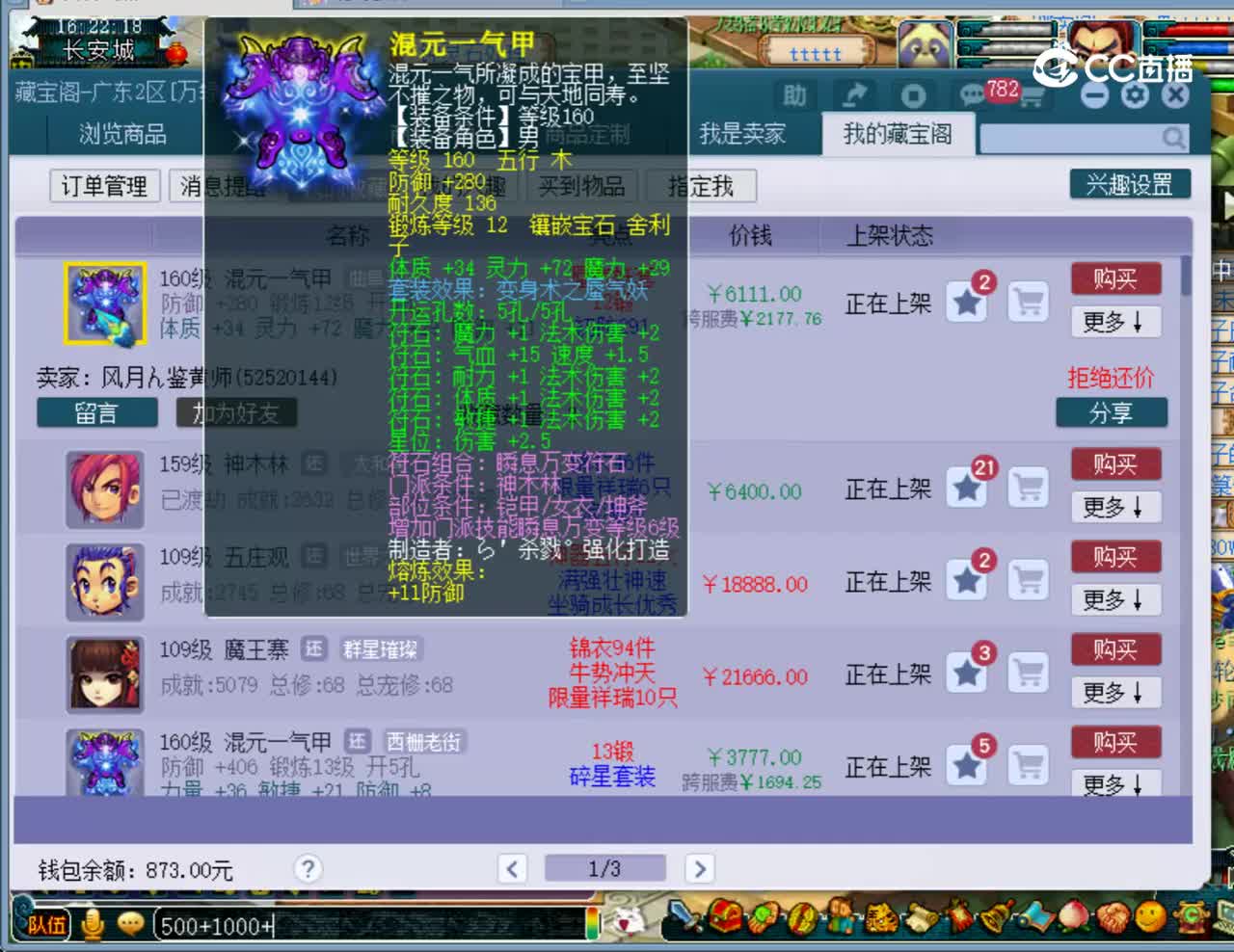Click the smiley face icon in bottom toolbar

click(1150, 916)
